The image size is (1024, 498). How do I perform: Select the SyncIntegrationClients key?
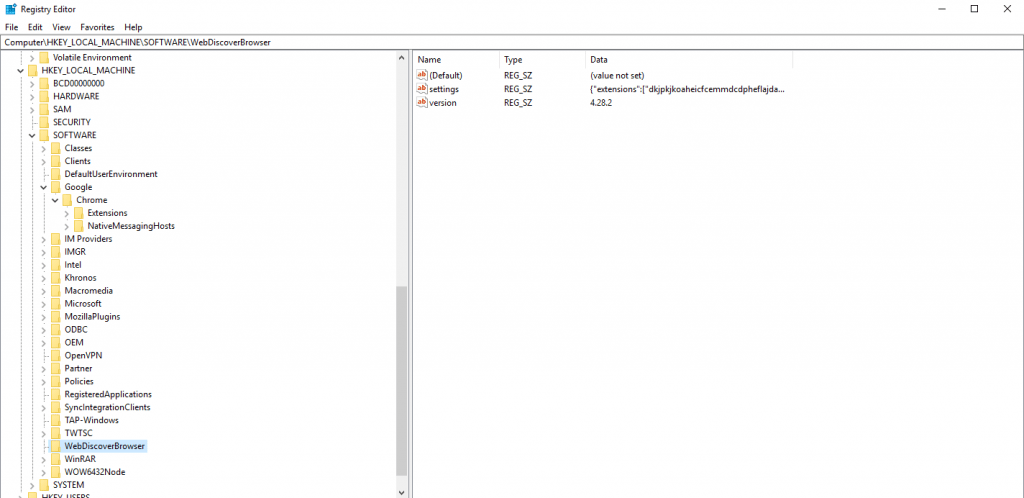(108, 407)
